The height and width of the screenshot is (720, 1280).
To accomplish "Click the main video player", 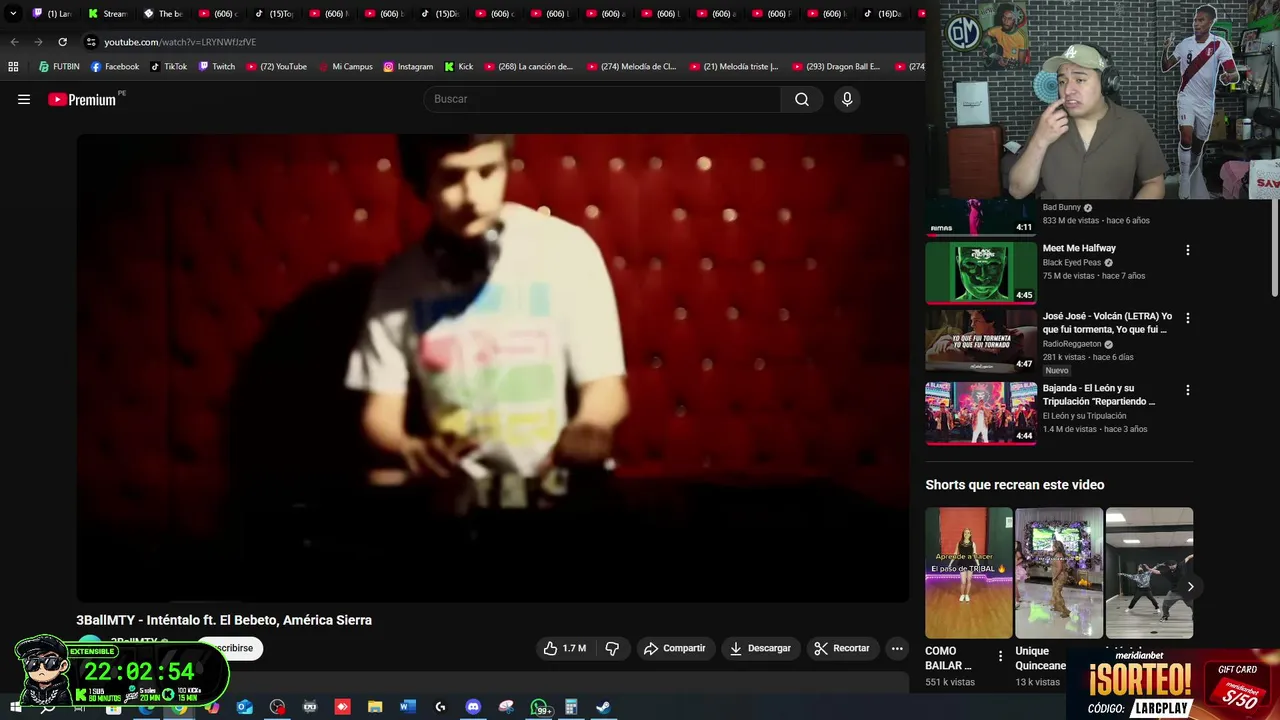I will tap(493, 368).
